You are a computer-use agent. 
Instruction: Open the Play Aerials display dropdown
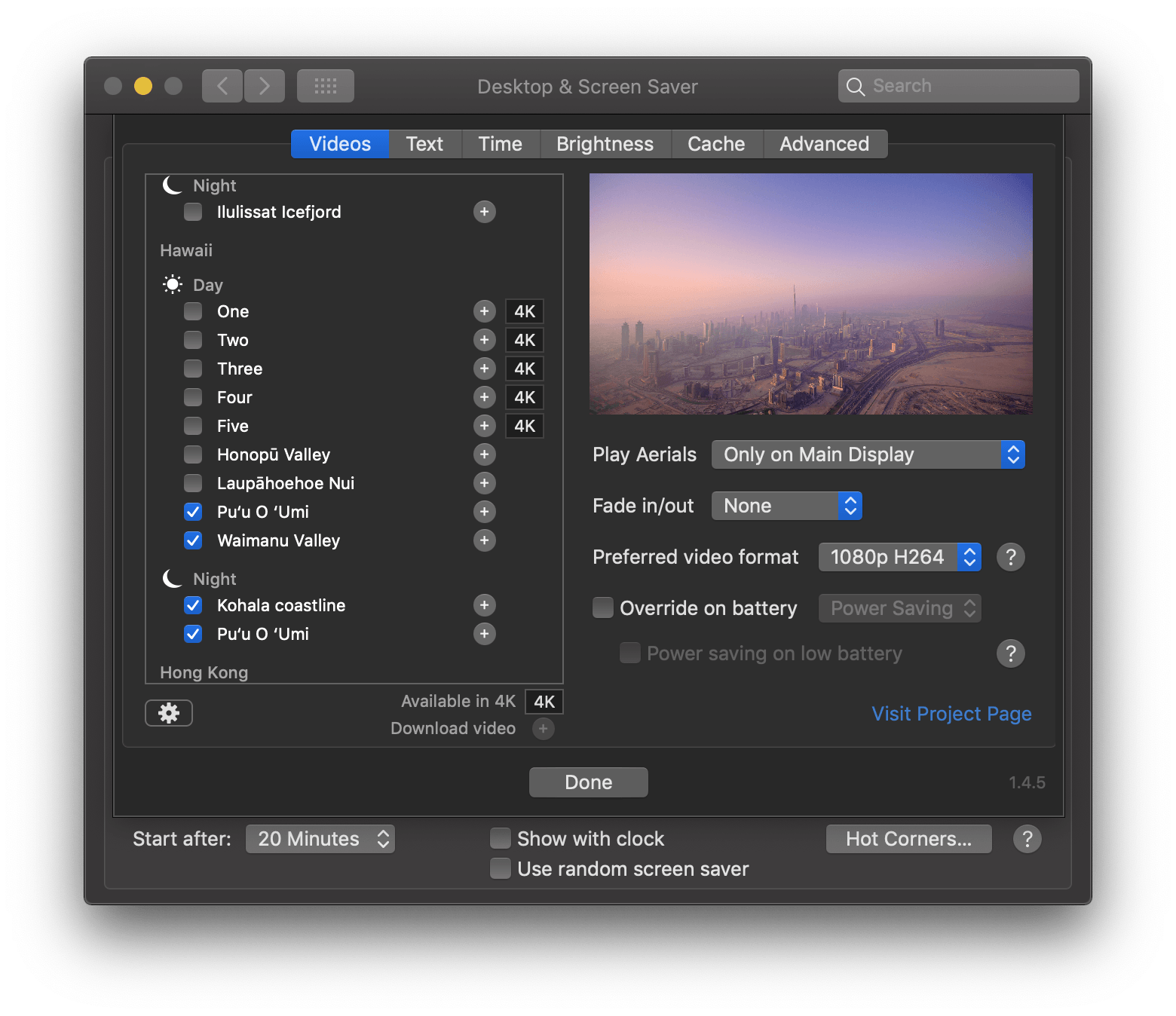(868, 454)
